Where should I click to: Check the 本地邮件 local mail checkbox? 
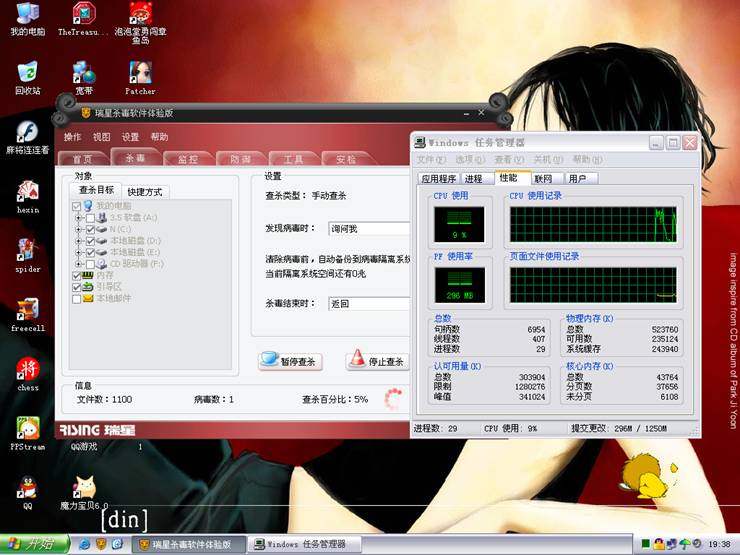click(x=76, y=299)
